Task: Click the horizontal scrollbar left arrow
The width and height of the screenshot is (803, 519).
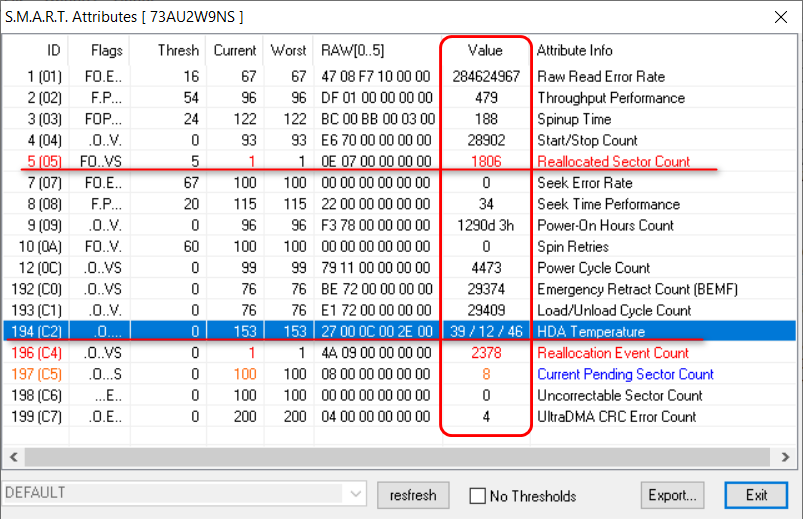Action: (14, 457)
